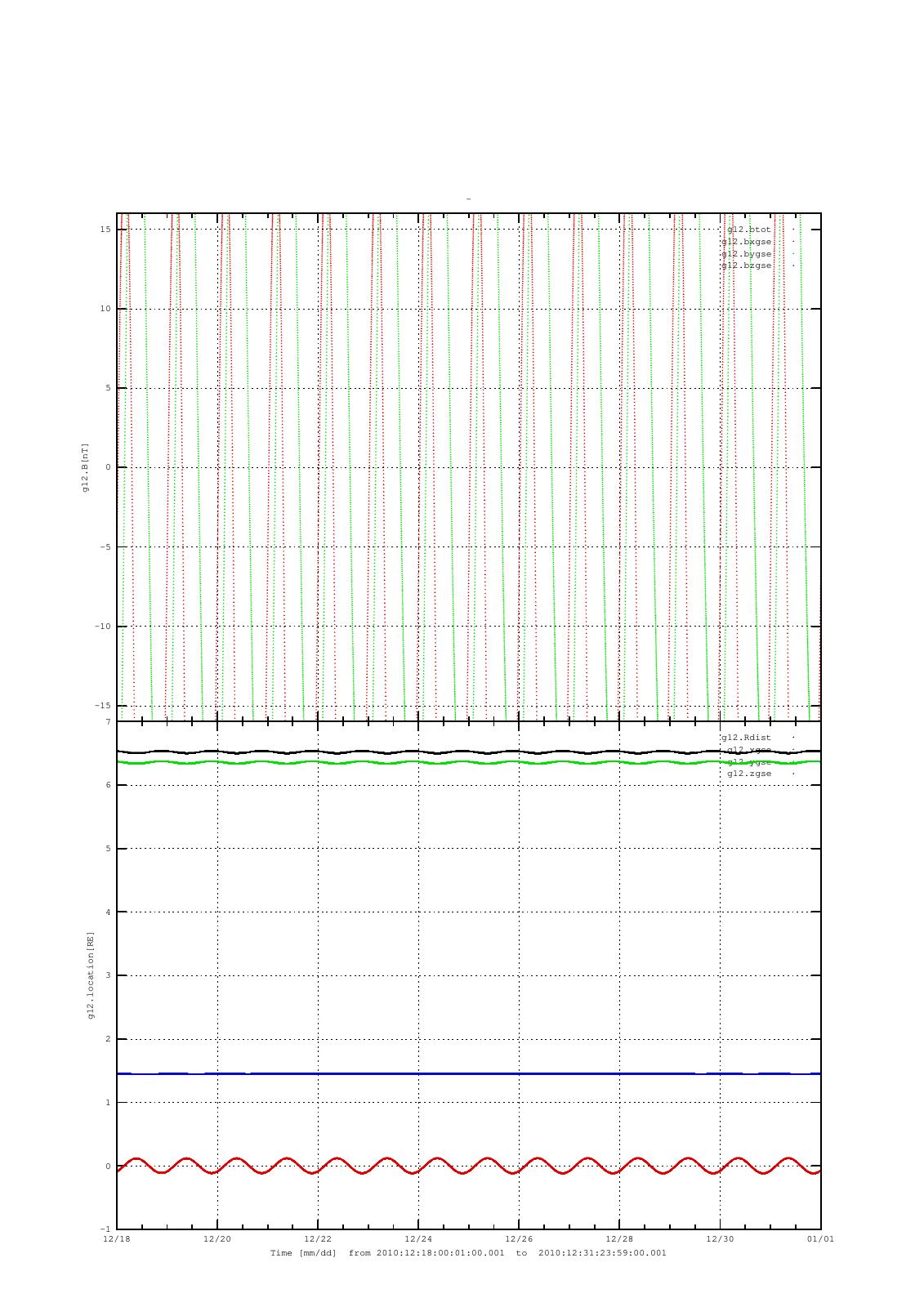Click the 12/26 date tick label
This screenshot has width=924, height=1307.
(519, 1238)
